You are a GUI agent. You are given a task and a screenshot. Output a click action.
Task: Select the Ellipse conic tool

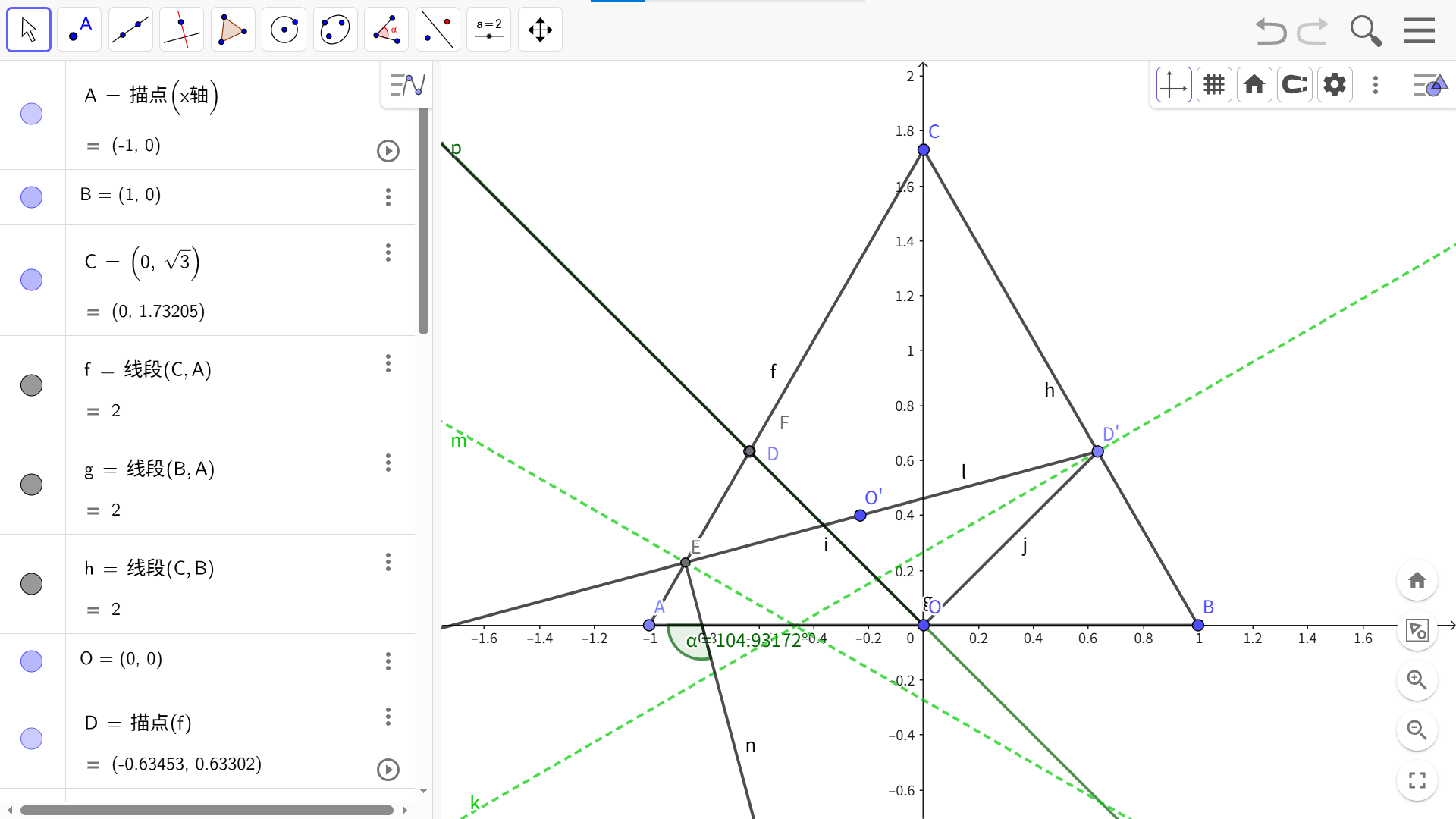(x=335, y=30)
